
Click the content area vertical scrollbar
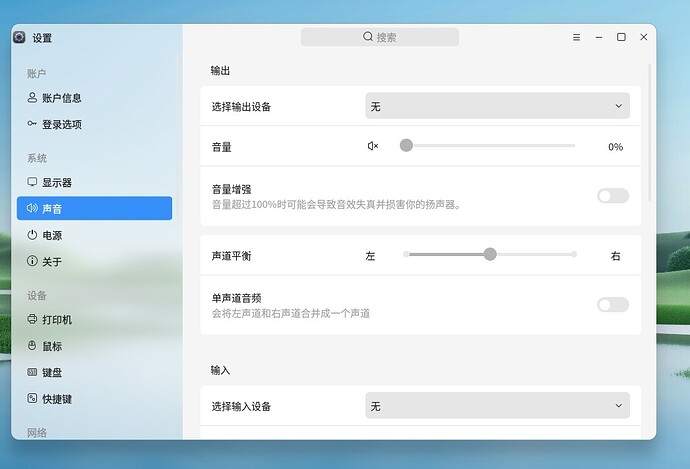pyautogui.click(x=650, y=132)
